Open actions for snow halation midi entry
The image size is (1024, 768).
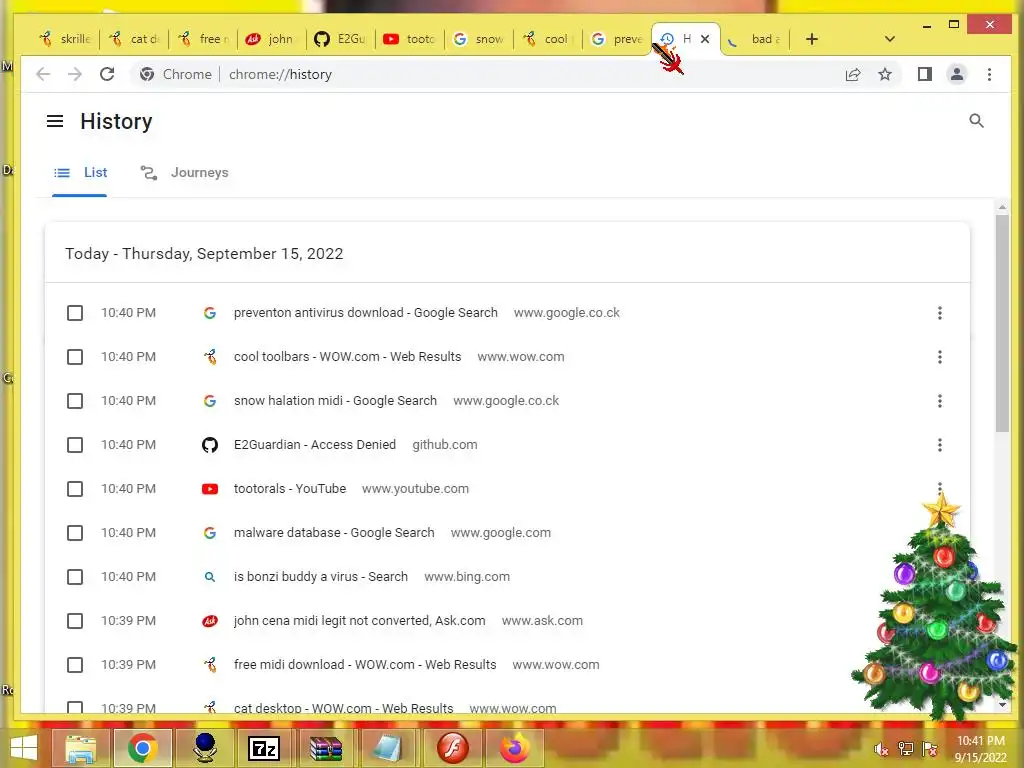tap(940, 401)
